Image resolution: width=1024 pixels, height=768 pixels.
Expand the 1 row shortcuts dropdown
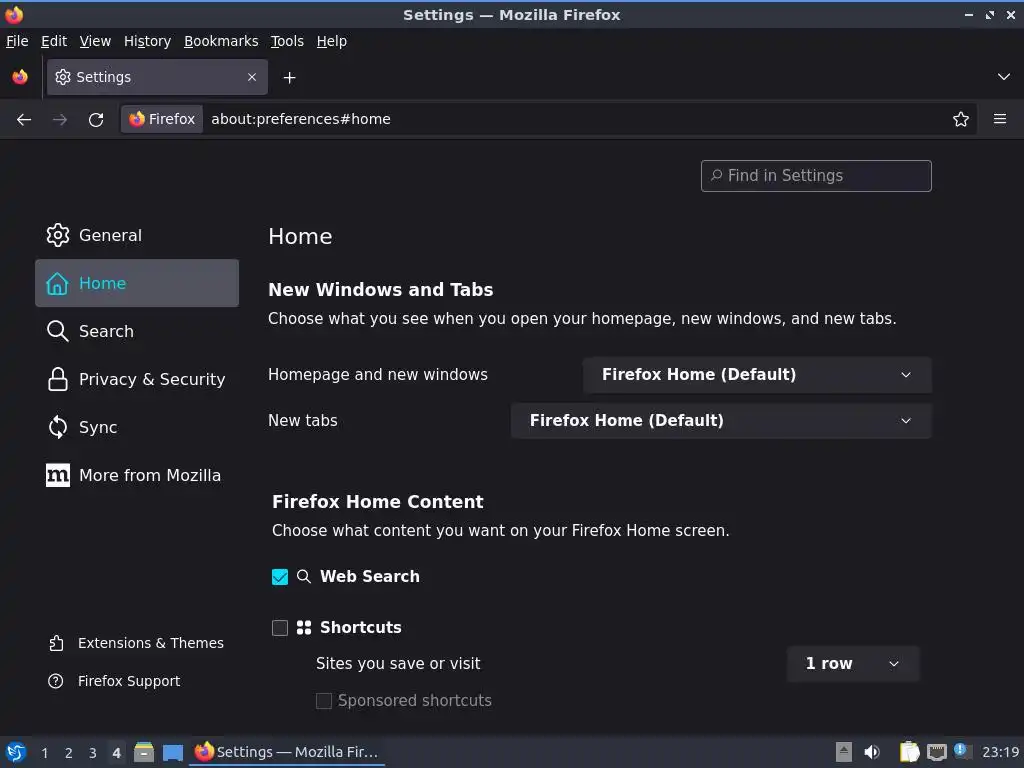853,664
